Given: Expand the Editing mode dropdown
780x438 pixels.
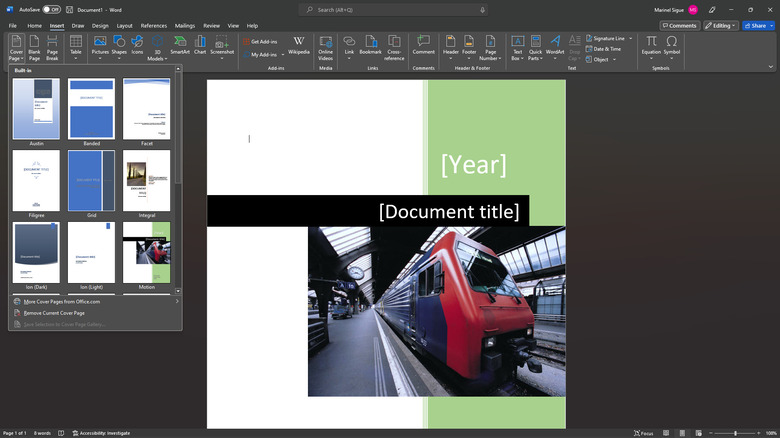Looking at the screenshot, I should 720,25.
